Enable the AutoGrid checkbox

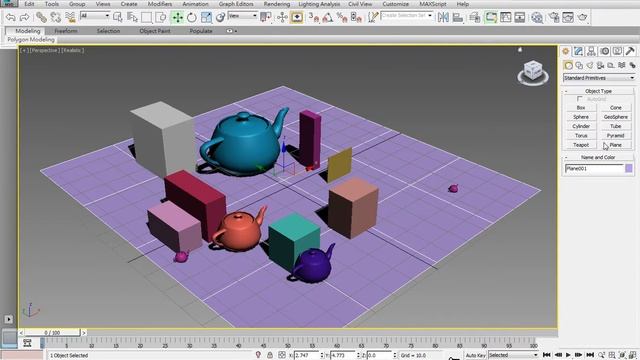pos(580,99)
